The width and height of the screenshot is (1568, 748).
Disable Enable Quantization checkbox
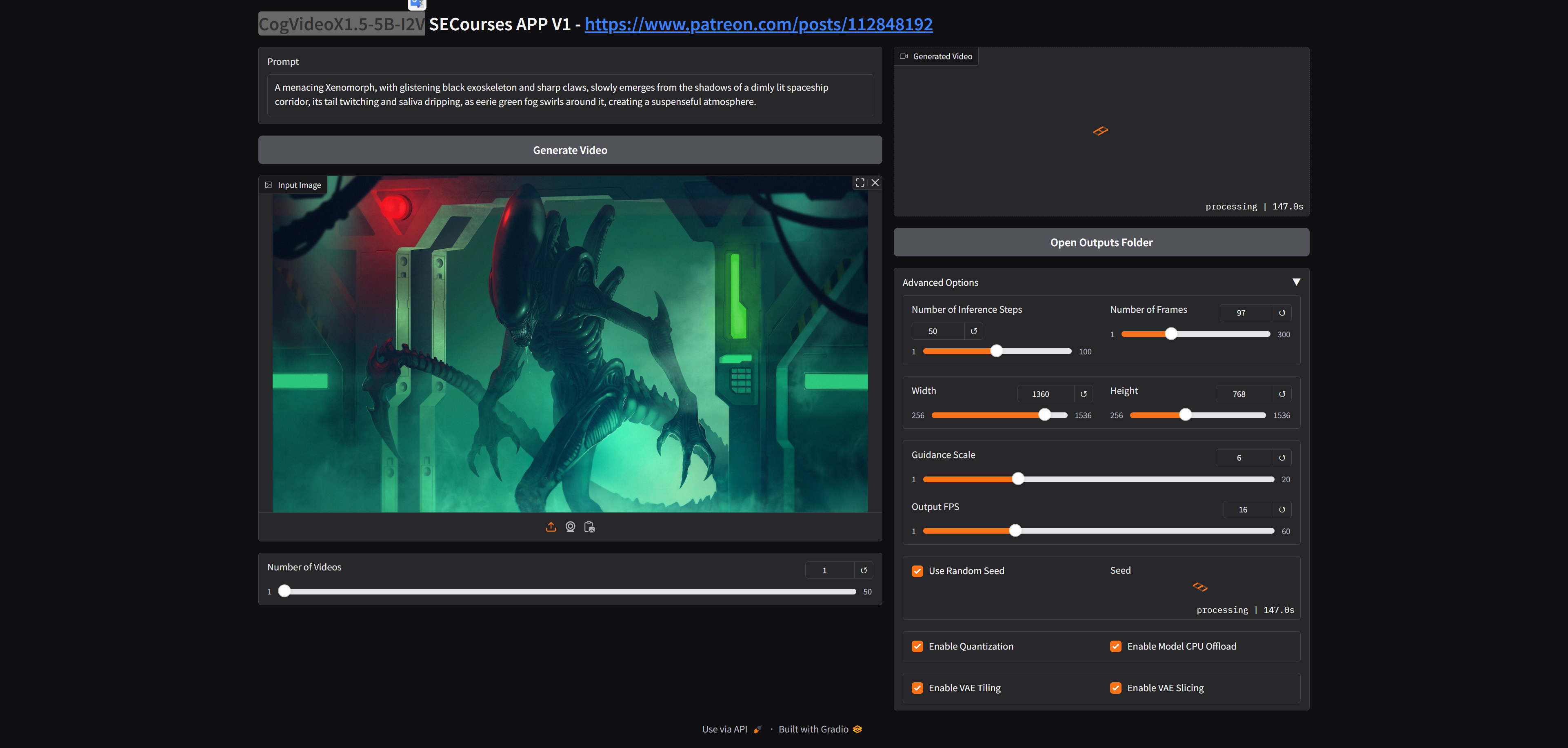click(x=917, y=647)
